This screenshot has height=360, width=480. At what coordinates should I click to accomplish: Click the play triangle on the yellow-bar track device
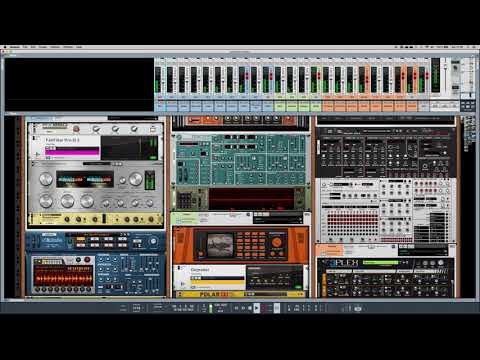coord(183,284)
